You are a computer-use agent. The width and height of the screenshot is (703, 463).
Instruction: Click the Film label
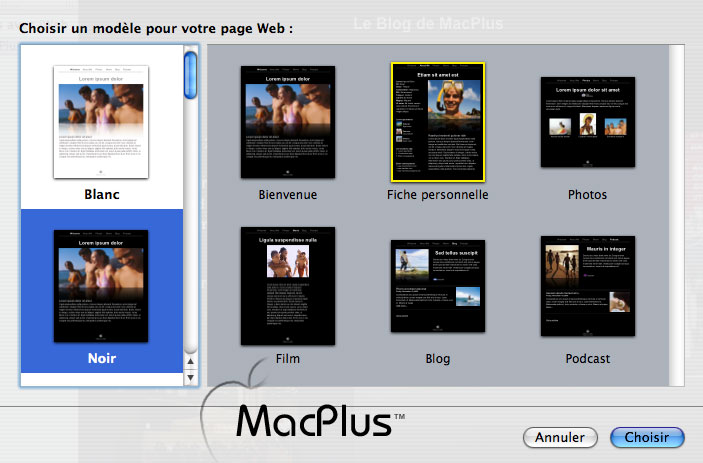pyautogui.click(x=288, y=359)
